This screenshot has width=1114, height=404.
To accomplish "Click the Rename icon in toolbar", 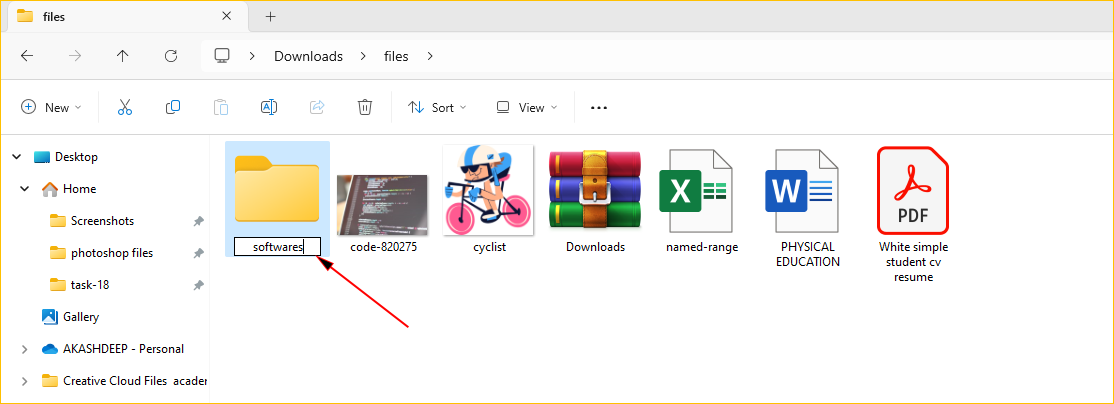I will (269, 107).
